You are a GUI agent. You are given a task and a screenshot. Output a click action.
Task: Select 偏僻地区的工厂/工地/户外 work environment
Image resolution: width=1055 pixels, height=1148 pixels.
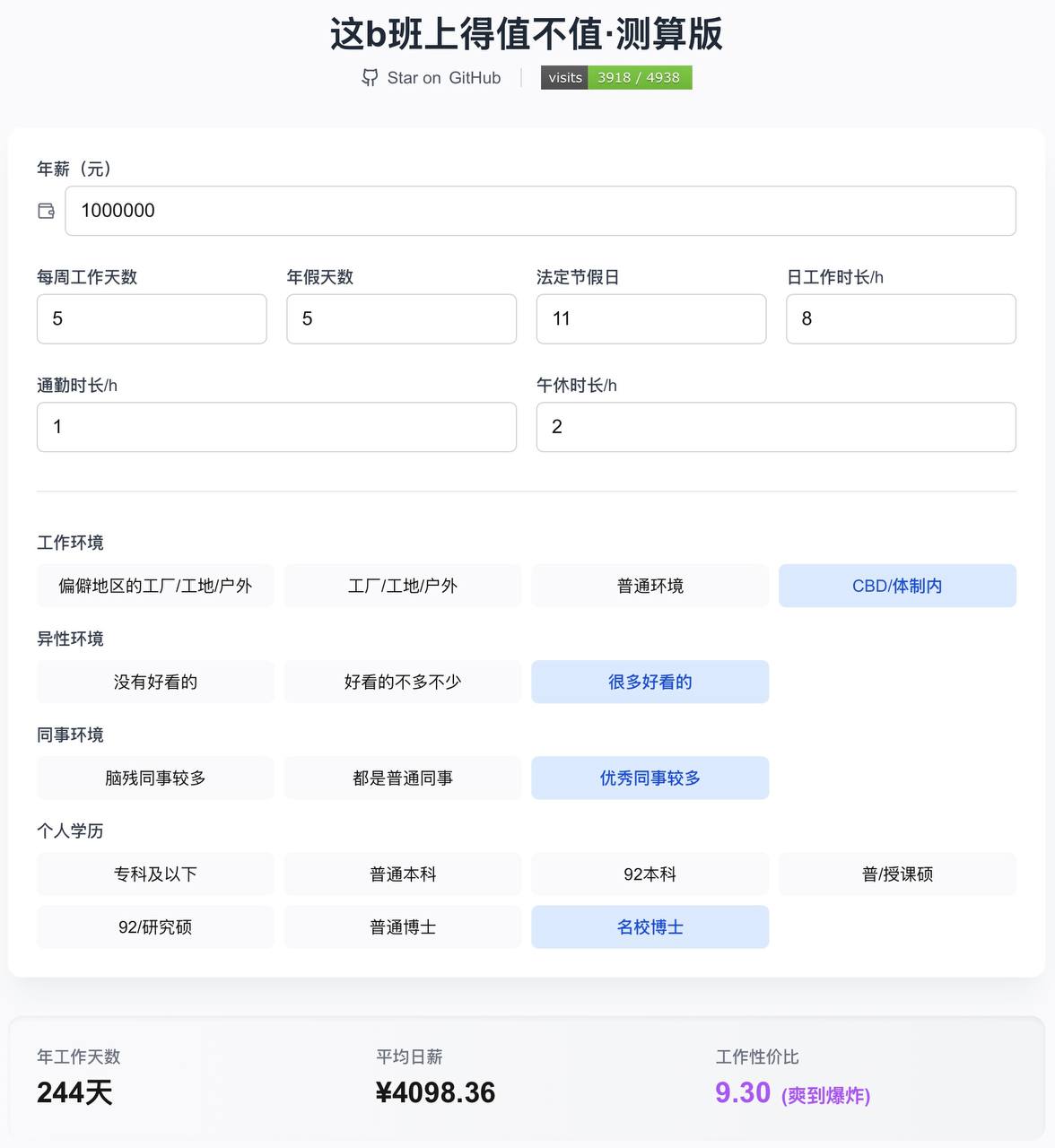point(155,586)
